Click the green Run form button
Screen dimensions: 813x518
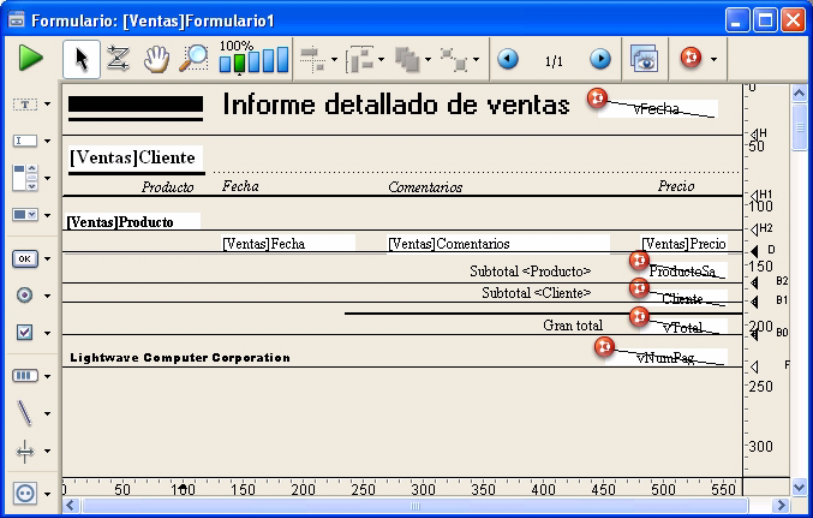(31, 59)
